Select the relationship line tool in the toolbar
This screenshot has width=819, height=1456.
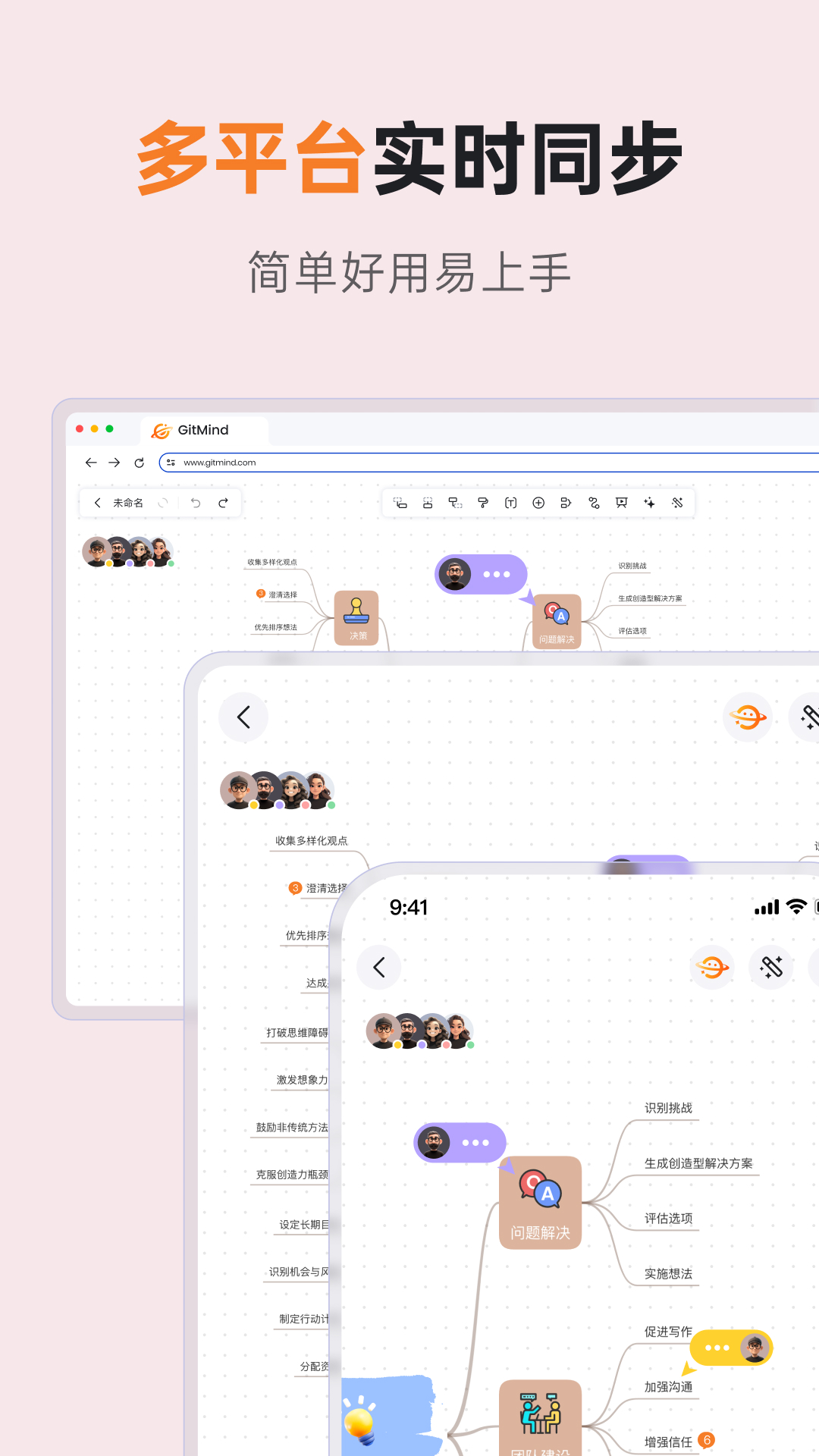594,503
